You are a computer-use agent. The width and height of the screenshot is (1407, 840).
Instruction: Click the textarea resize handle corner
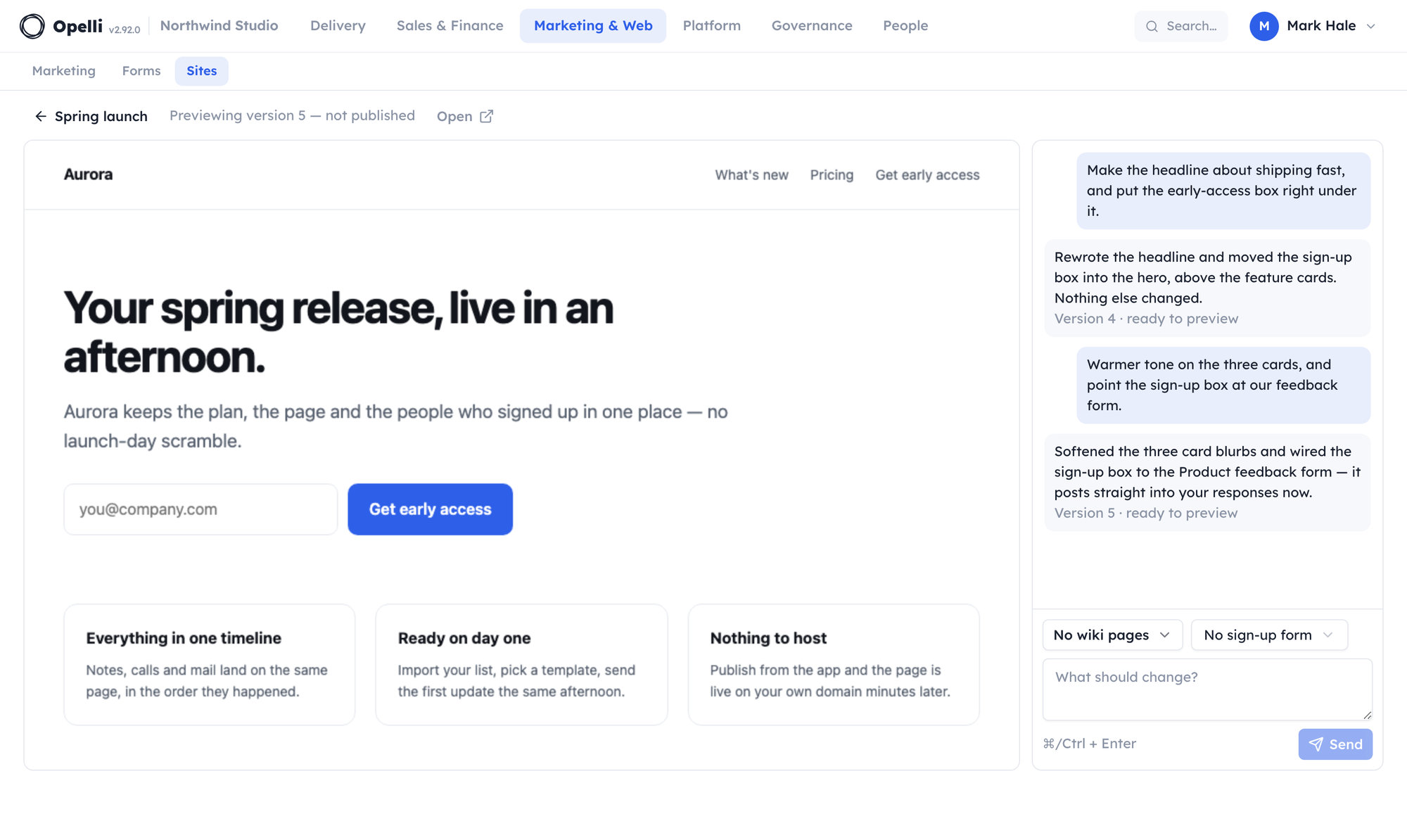point(1367,715)
